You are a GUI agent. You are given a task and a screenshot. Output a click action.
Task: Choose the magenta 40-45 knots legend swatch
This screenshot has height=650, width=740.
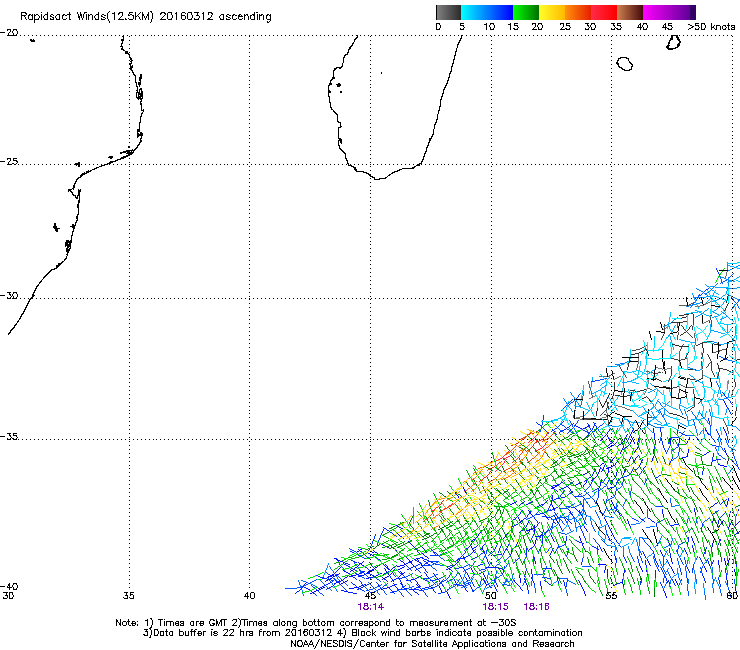pos(656,12)
